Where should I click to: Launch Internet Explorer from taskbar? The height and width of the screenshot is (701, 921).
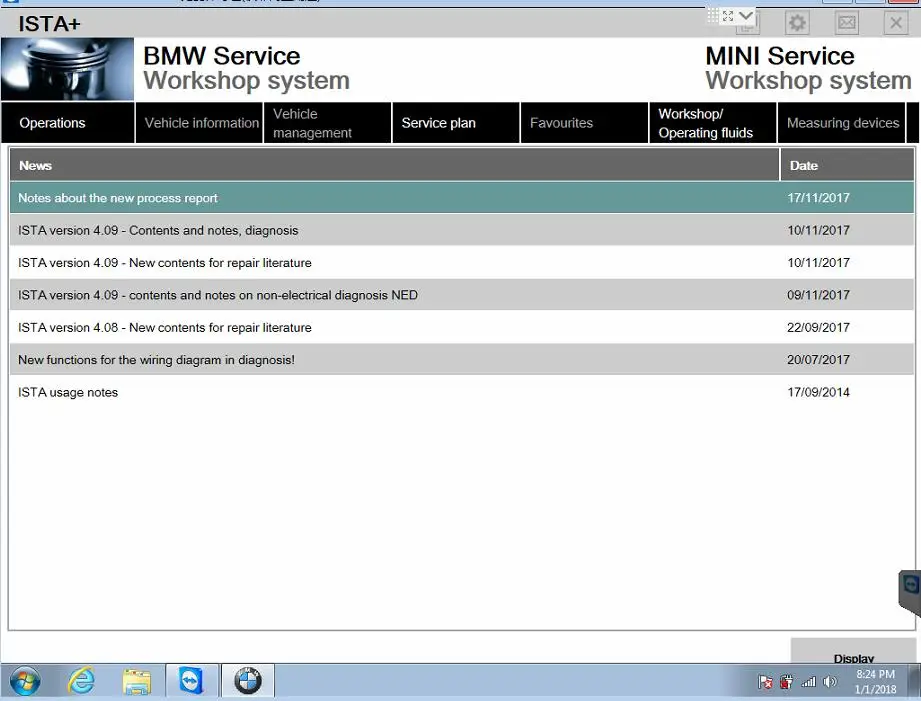coord(81,682)
